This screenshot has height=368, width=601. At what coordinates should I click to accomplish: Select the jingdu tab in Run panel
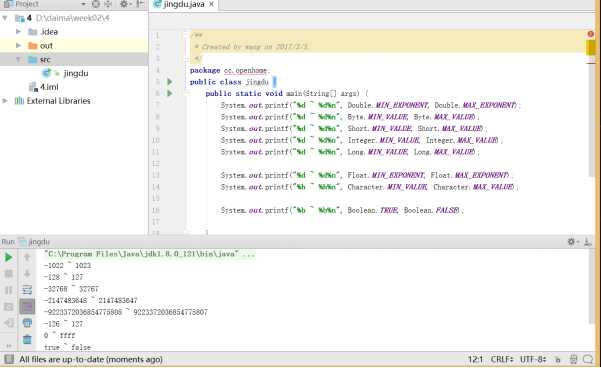tap(35, 242)
